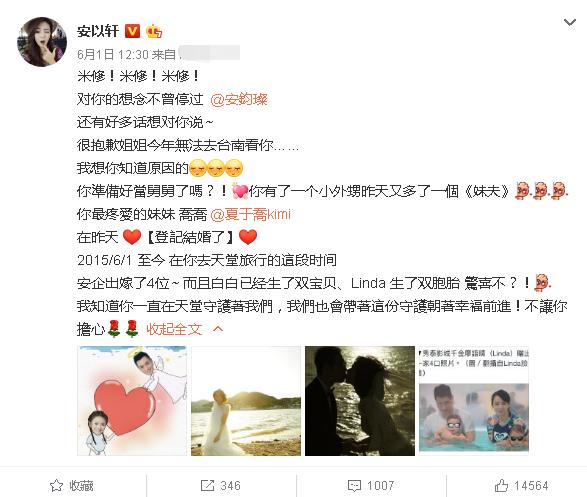Click the 收藏 favorites label
The height and width of the screenshot is (497, 587).
click(81, 486)
